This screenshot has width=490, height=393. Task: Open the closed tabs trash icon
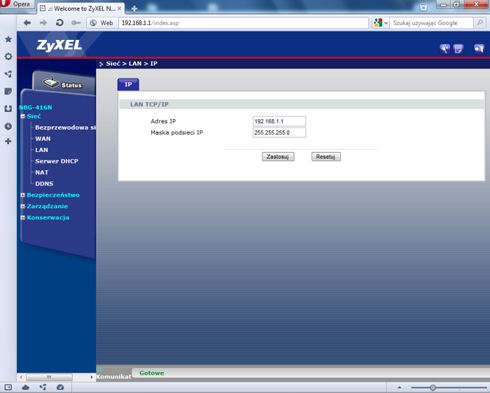(423, 7)
